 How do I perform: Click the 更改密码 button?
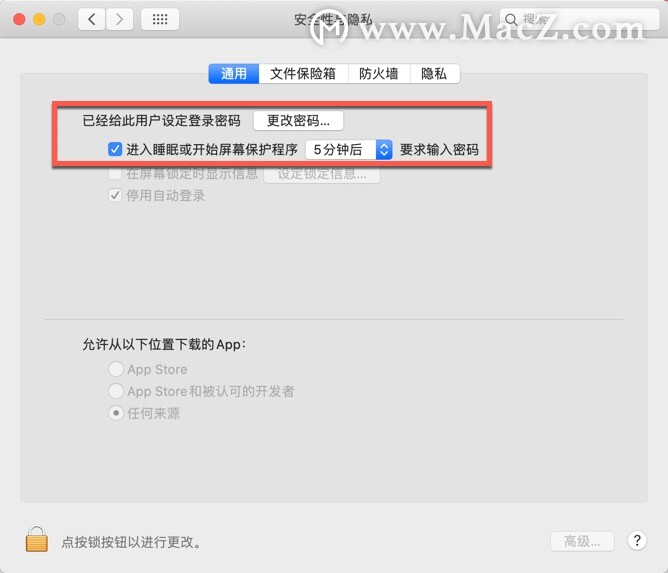click(x=298, y=121)
